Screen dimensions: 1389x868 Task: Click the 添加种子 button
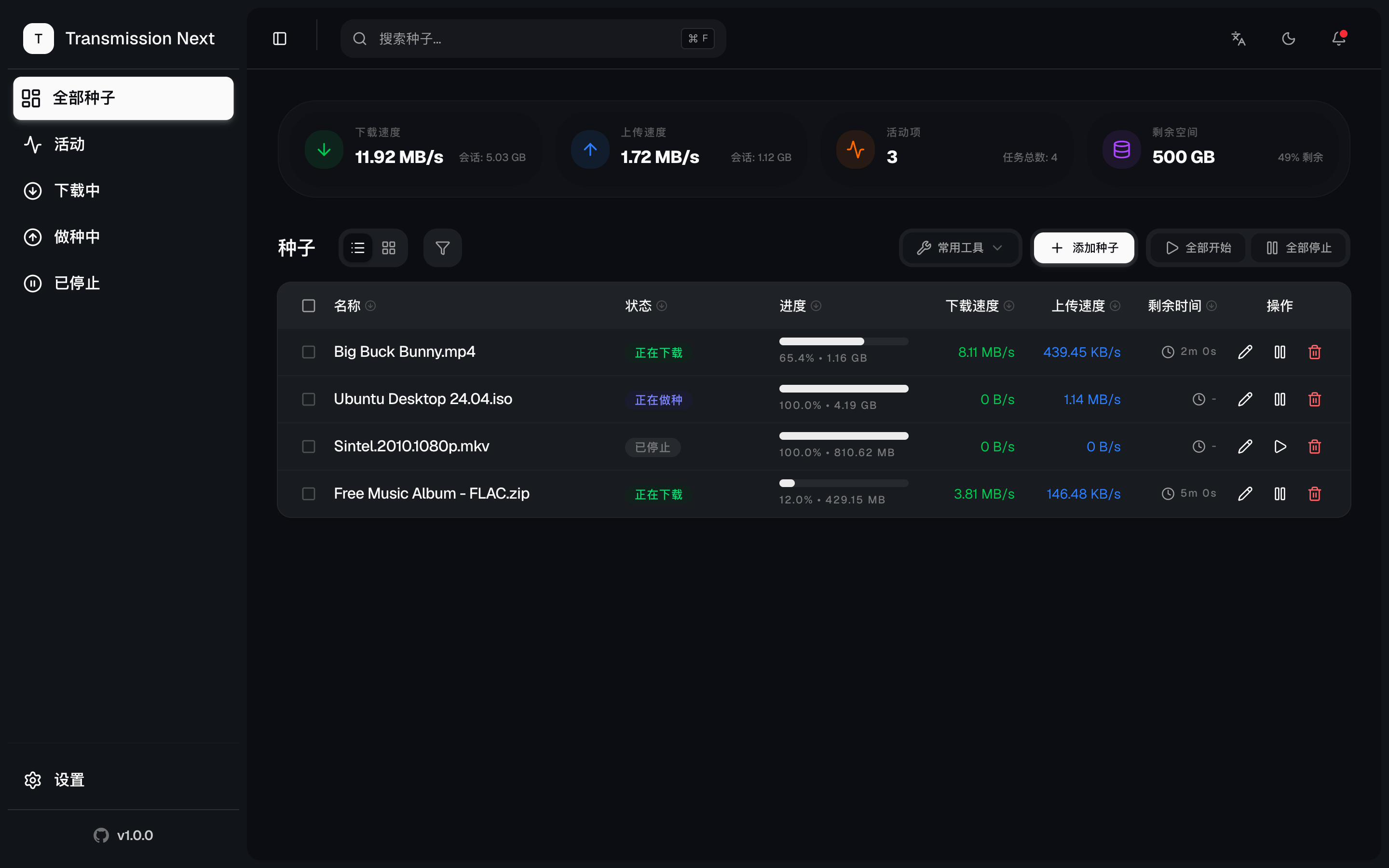[x=1084, y=248]
